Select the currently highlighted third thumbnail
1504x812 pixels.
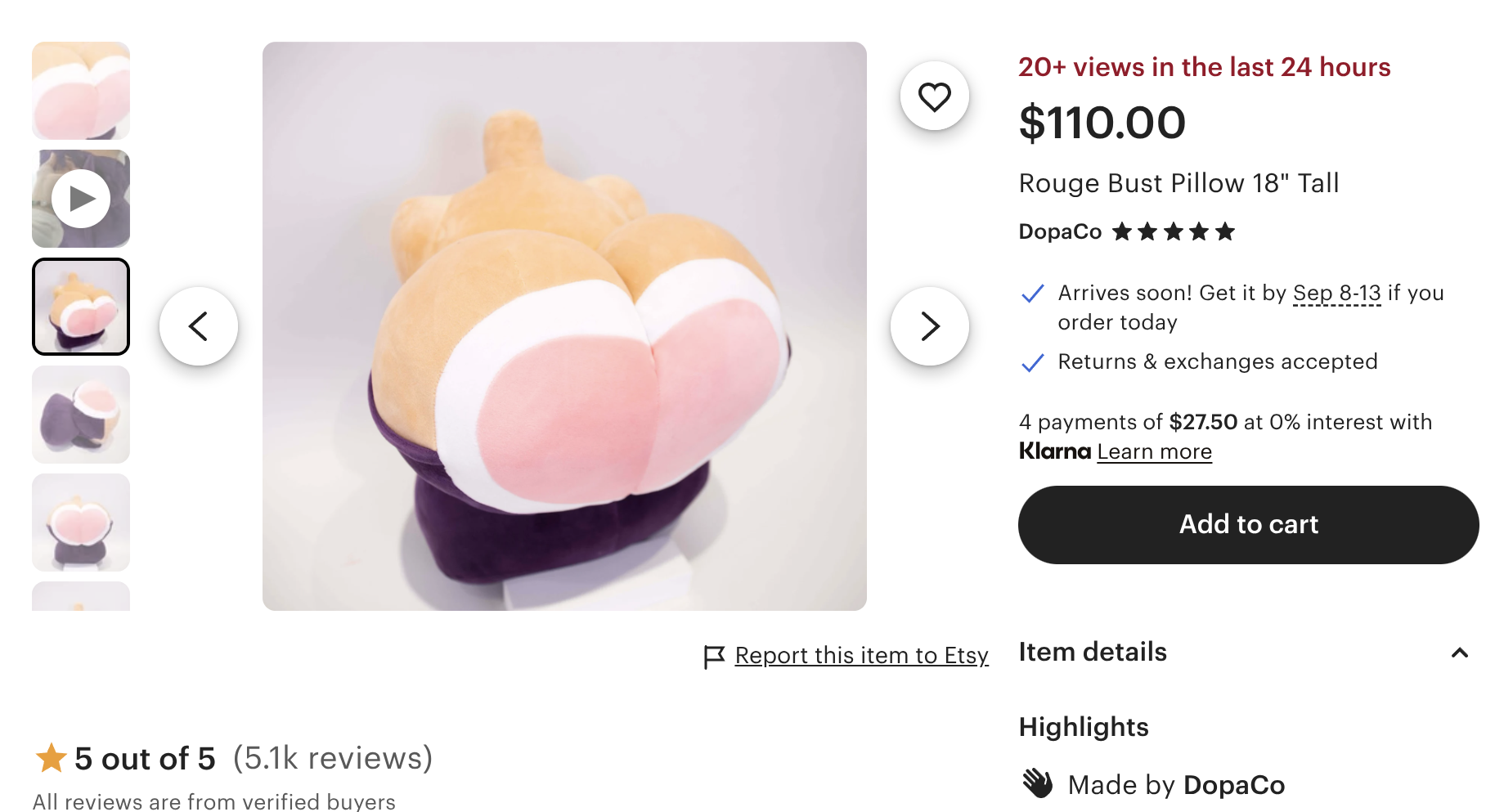(x=81, y=307)
